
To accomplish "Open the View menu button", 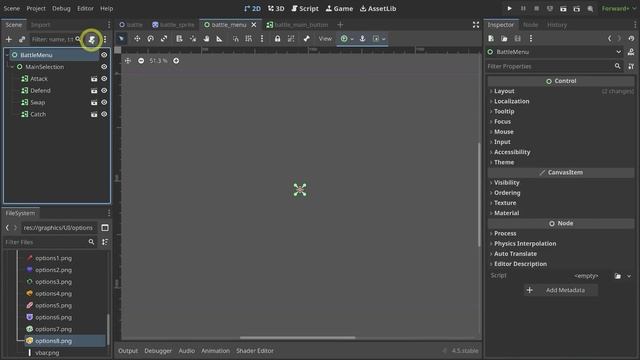I will (x=325, y=39).
